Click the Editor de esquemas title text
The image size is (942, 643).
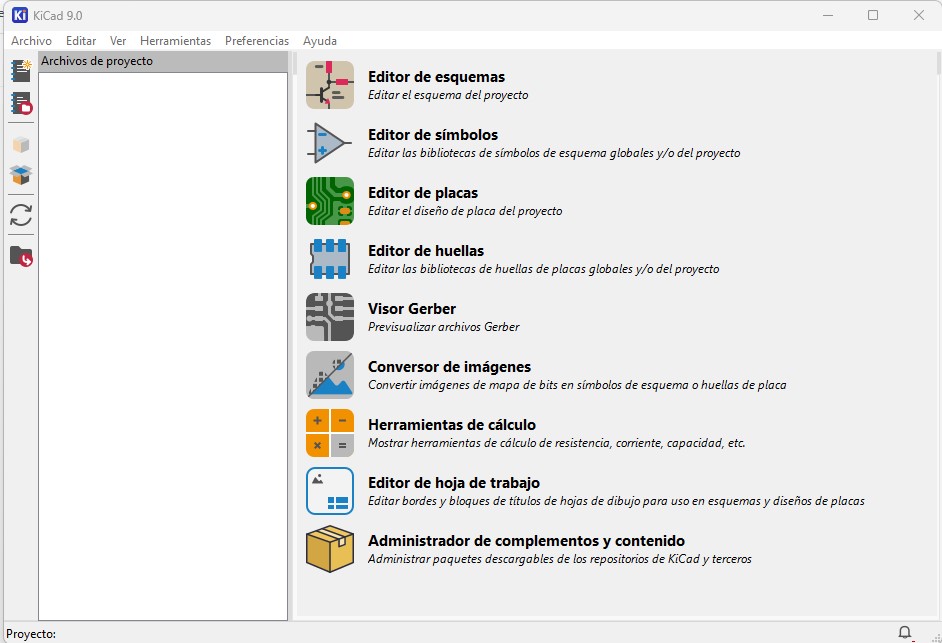click(436, 77)
